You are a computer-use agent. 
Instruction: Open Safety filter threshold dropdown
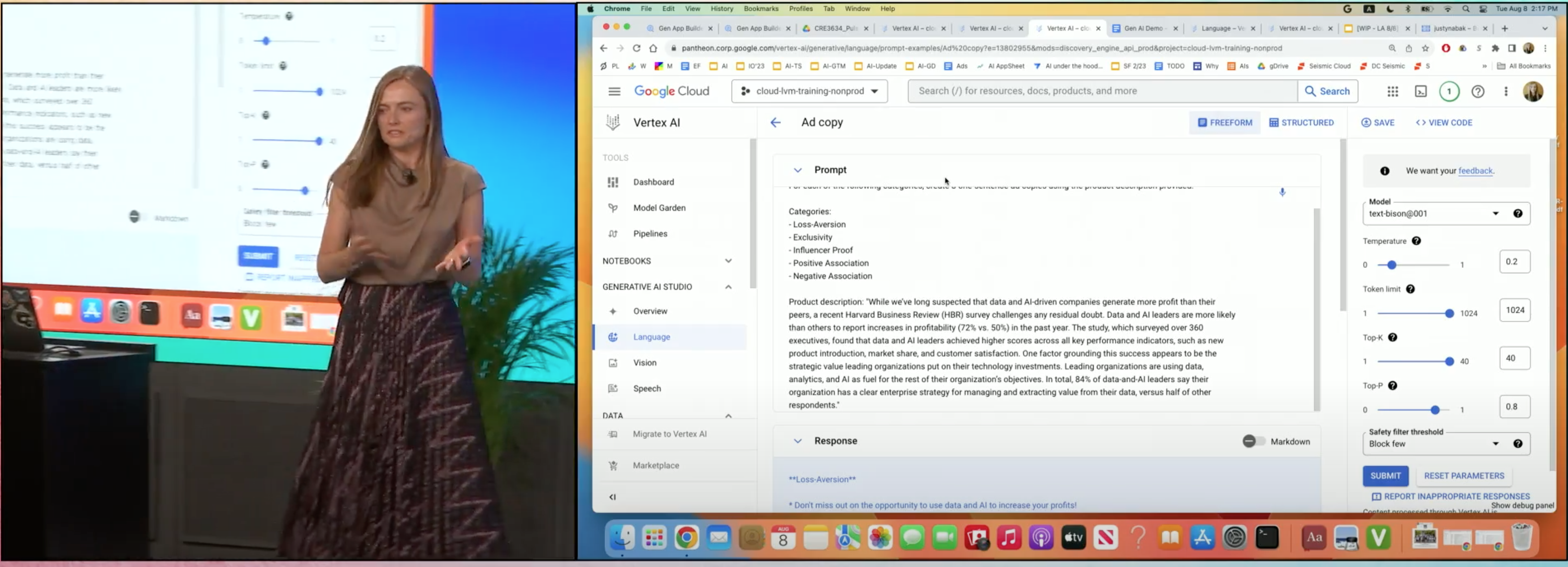coord(1433,444)
